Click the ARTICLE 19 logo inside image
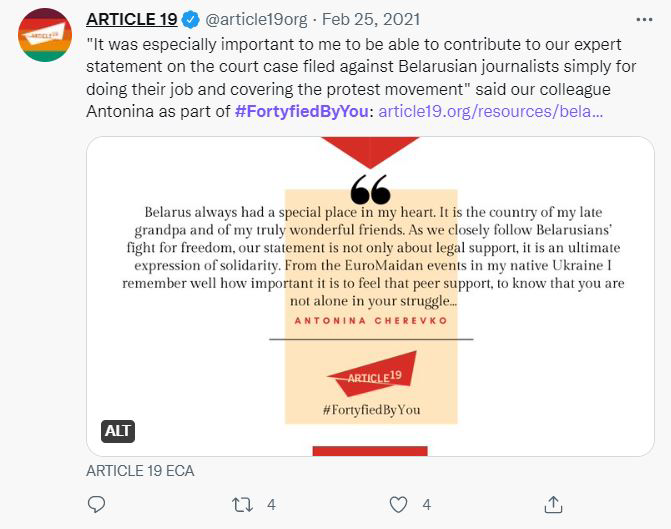Viewport: 671px width, 529px height. (x=371, y=378)
